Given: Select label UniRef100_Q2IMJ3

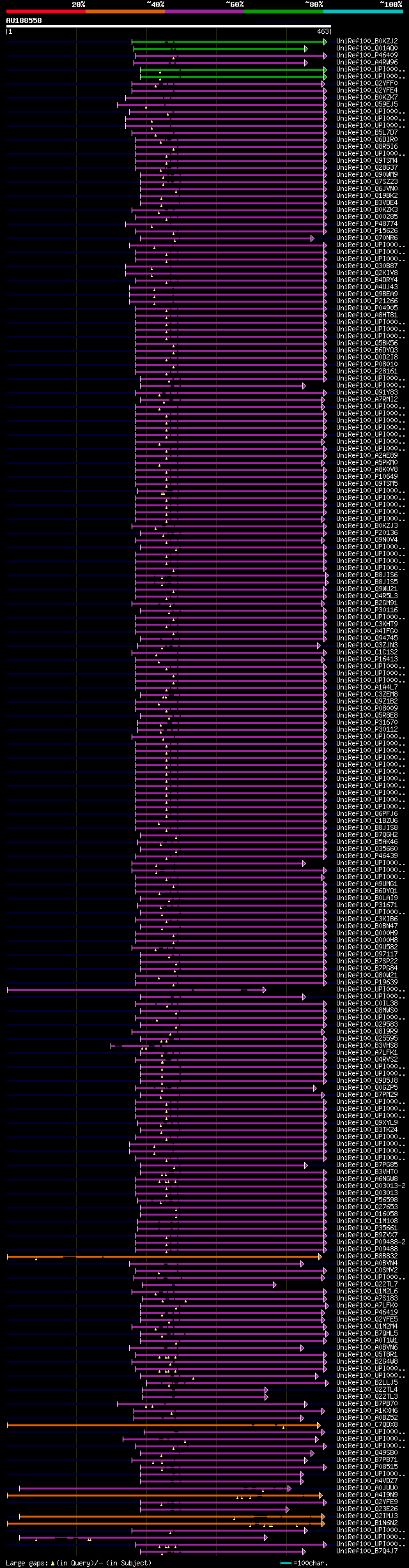Looking at the screenshot, I should point(367,1516).
